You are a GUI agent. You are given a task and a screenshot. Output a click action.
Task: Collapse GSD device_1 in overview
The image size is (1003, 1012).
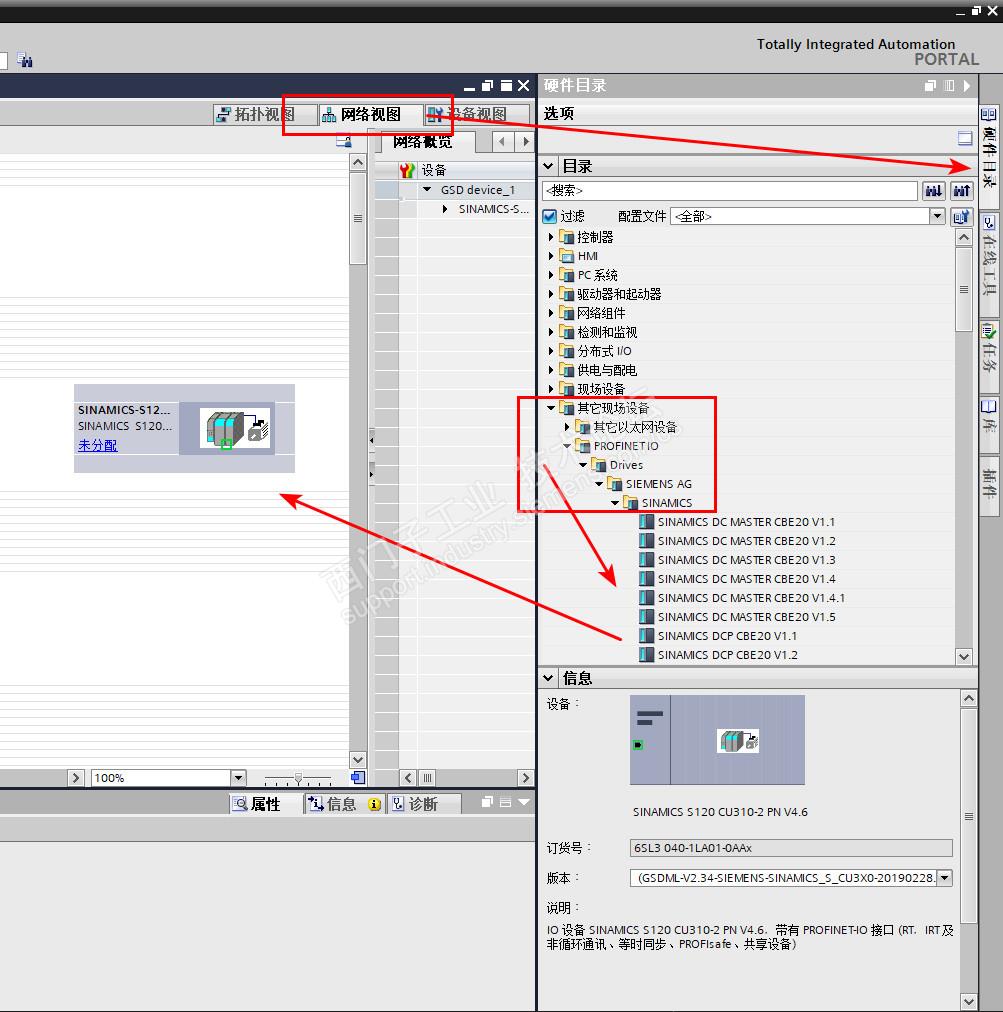click(427, 190)
